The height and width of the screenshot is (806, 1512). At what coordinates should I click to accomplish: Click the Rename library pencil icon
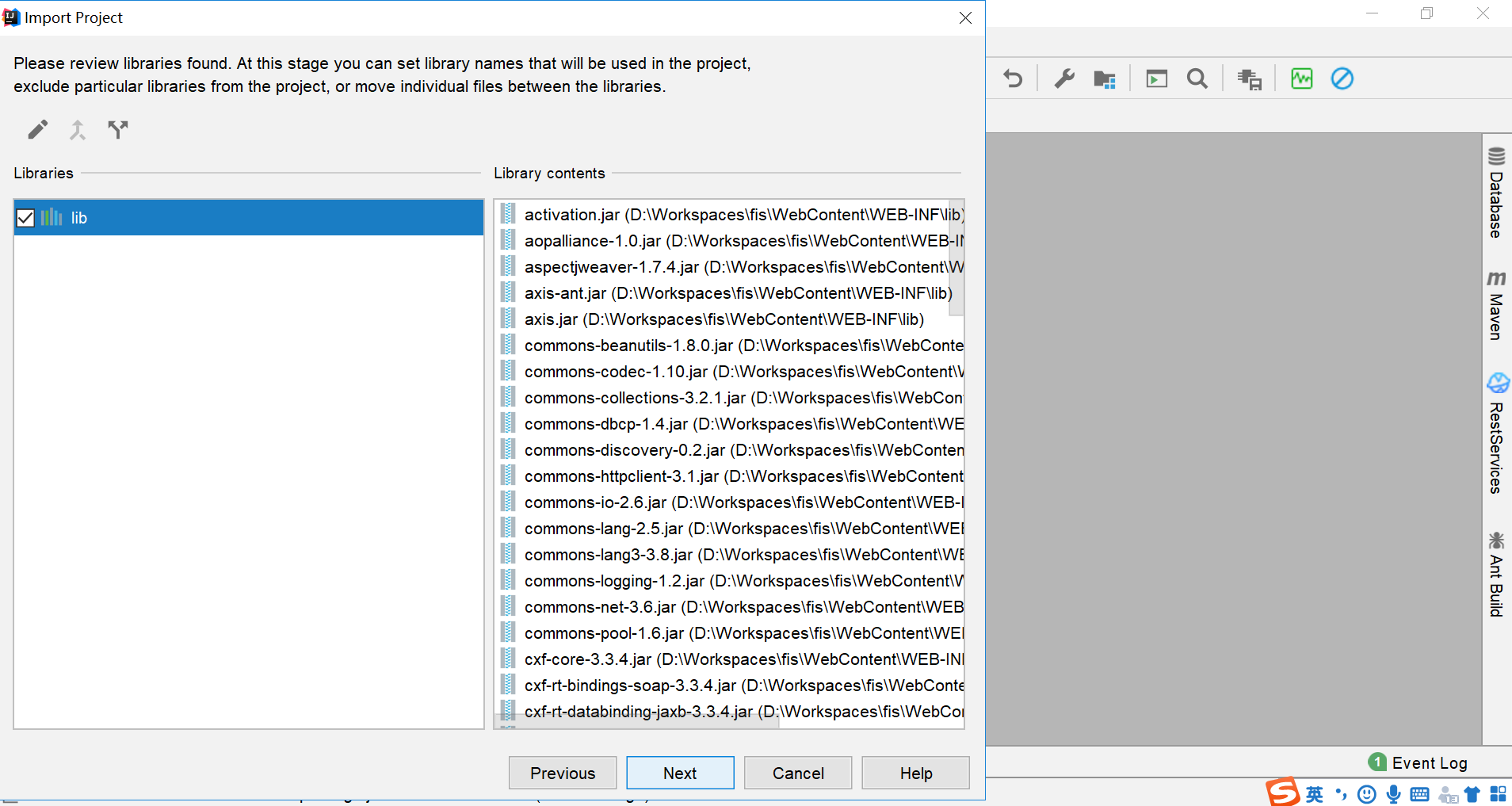37,129
